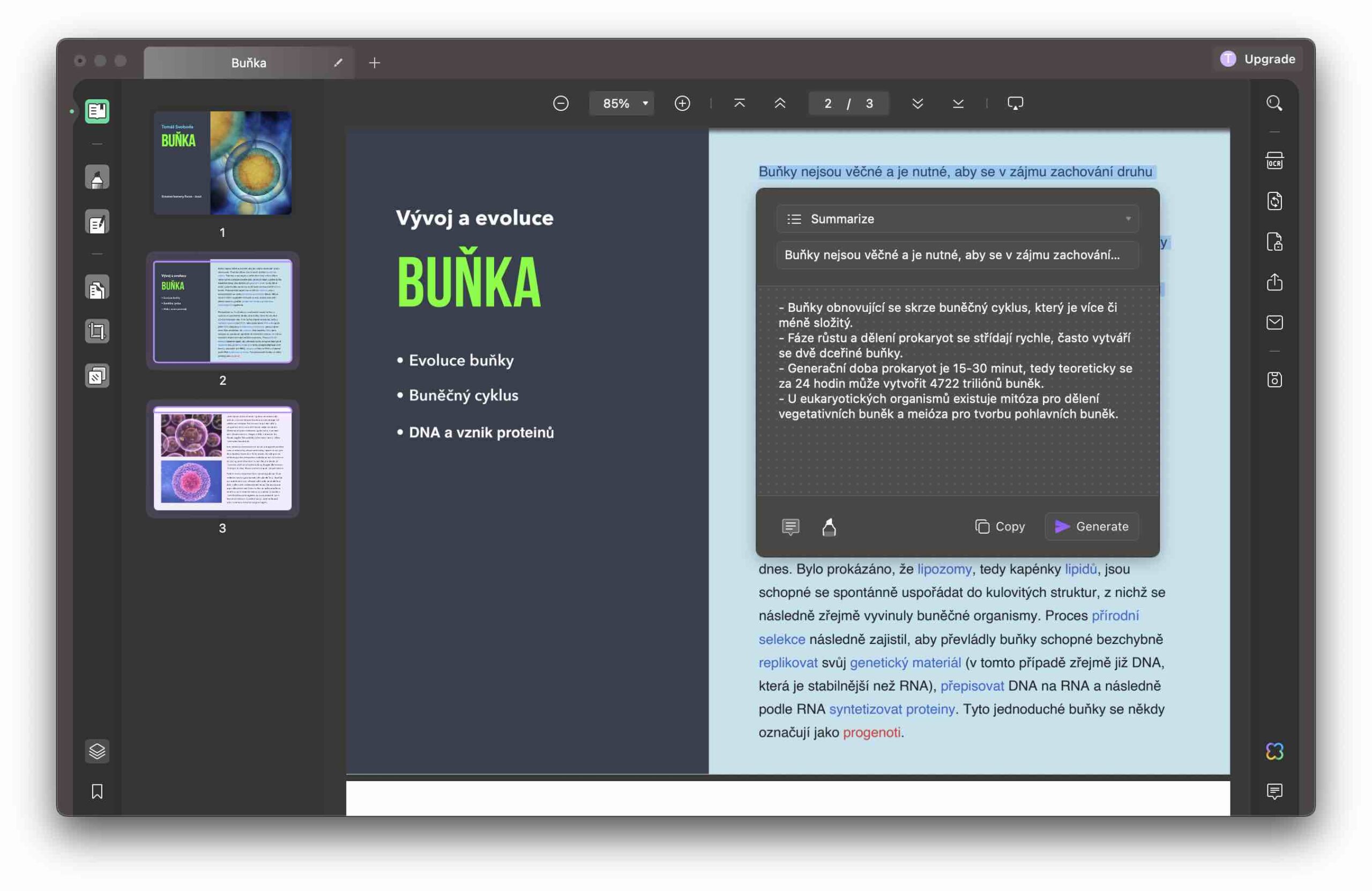Open the comments panel icon at bottom right

(1274, 791)
